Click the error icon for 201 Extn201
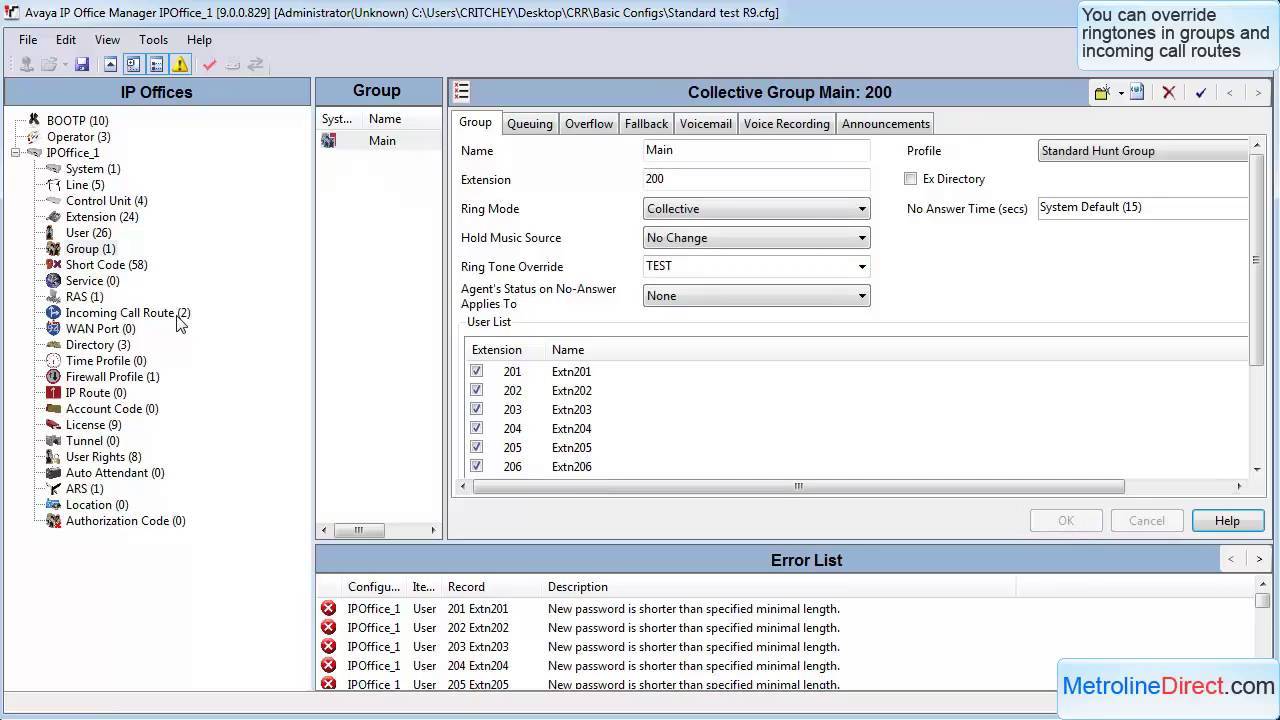The height and width of the screenshot is (720, 1280). pos(328,608)
